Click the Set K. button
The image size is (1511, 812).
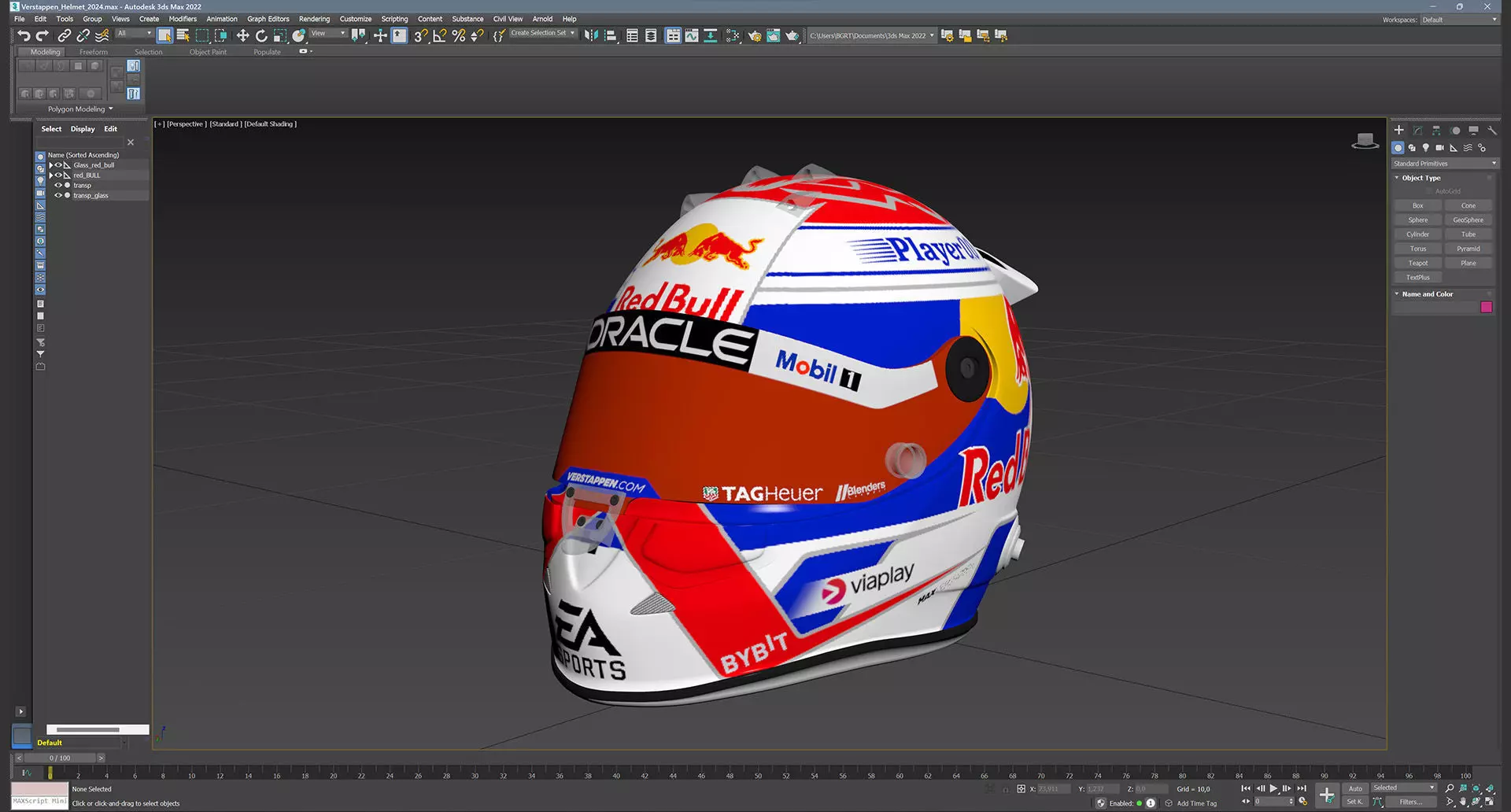click(1354, 802)
